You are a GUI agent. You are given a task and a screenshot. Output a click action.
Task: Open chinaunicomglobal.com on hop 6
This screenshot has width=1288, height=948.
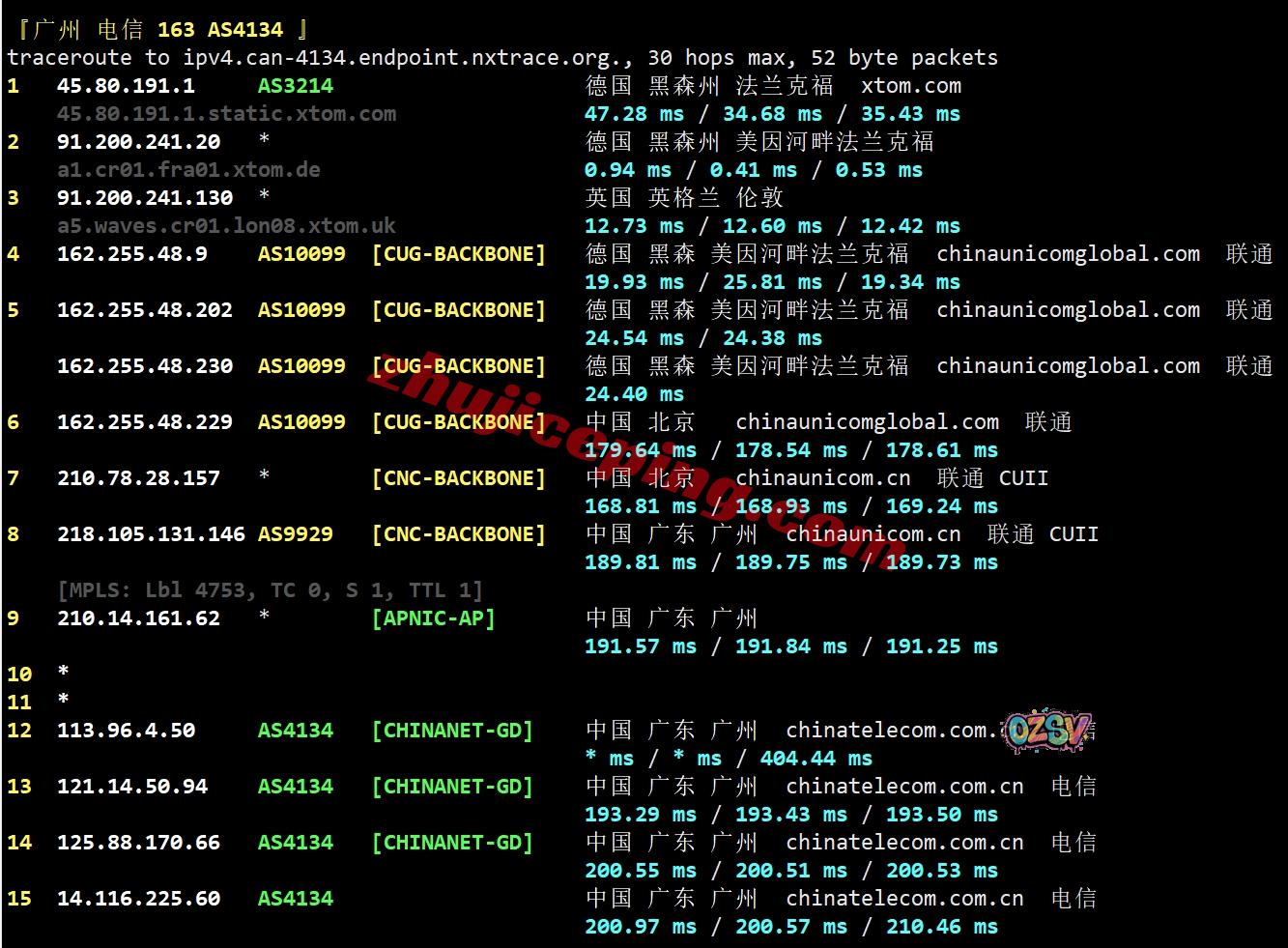point(867,422)
